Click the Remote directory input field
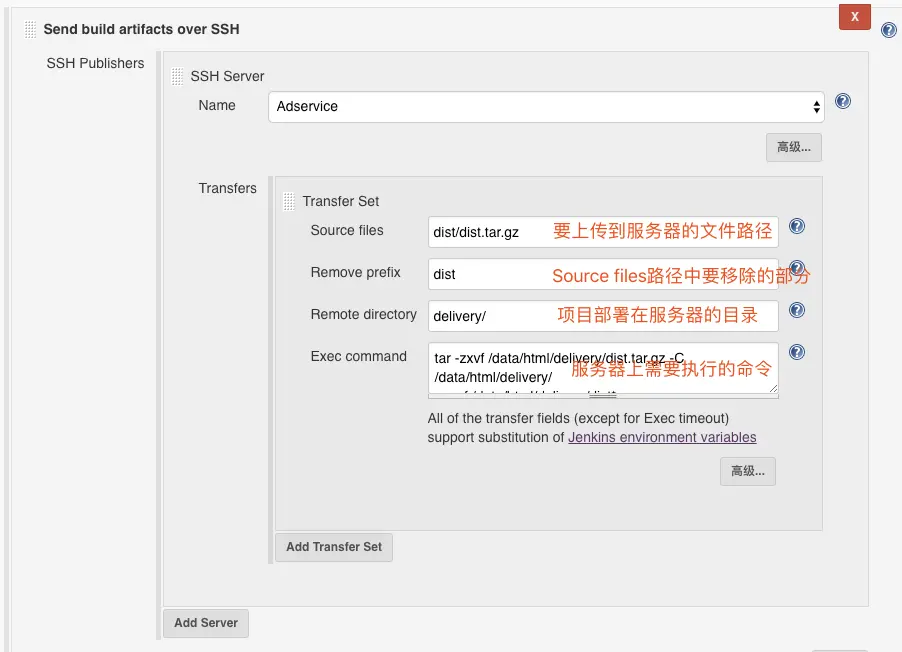This screenshot has height=652, width=902. [490, 316]
